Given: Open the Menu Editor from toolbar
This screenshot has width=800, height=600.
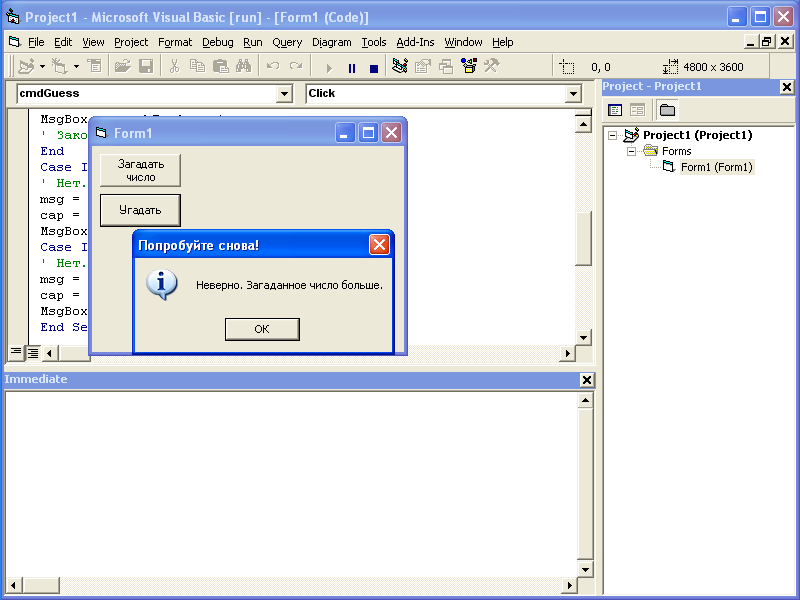Looking at the screenshot, I should (x=94, y=66).
